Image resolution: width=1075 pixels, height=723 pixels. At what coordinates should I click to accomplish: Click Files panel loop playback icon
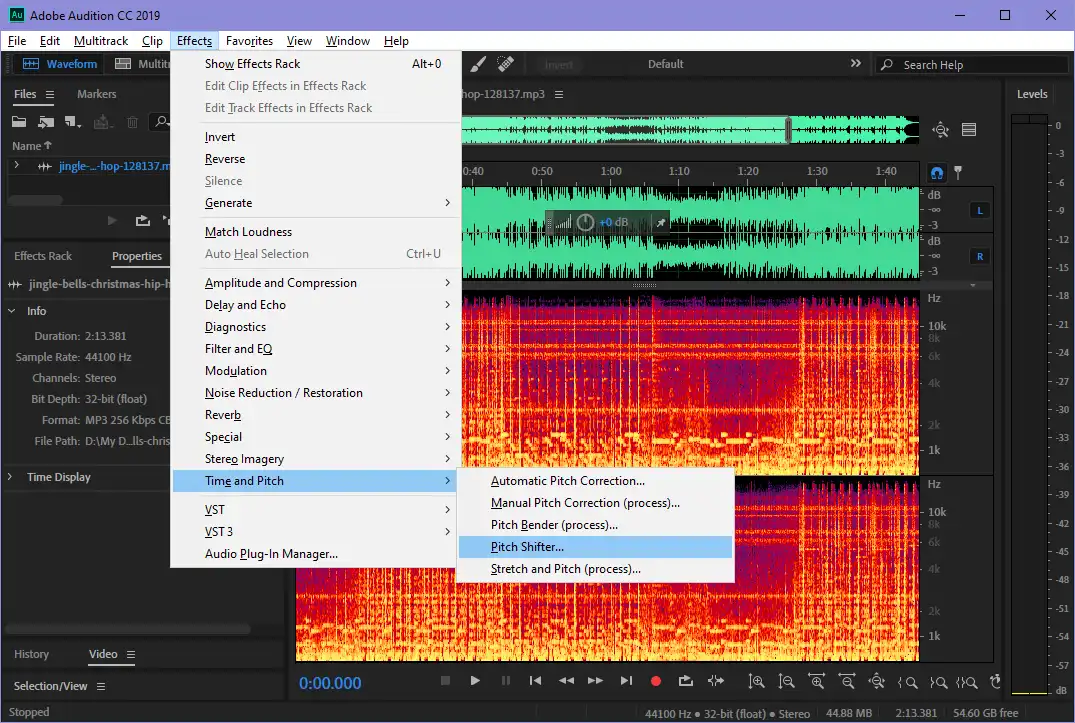click(143, 221)
